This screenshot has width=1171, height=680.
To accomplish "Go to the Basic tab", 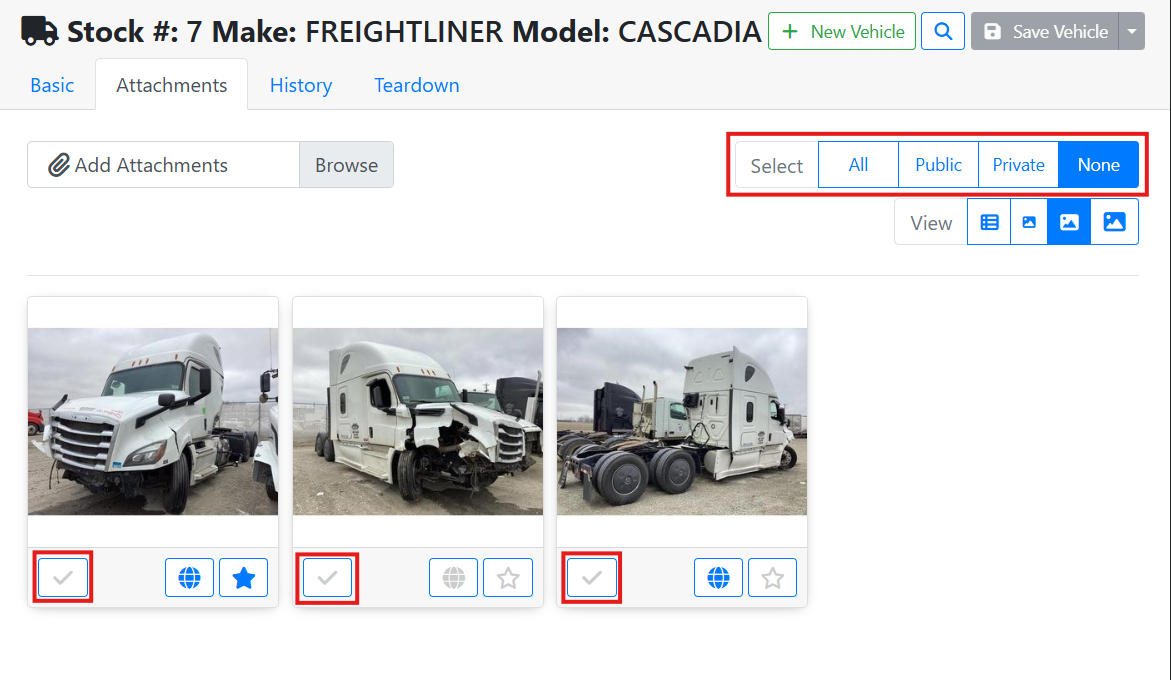I will point(52,85).
